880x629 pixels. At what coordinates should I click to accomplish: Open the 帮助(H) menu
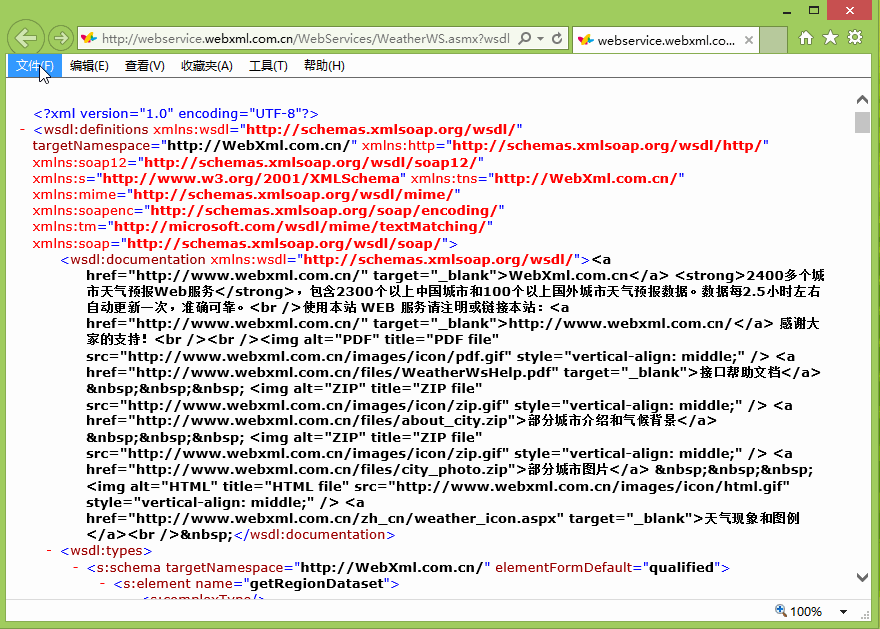(x=324, y=66)
